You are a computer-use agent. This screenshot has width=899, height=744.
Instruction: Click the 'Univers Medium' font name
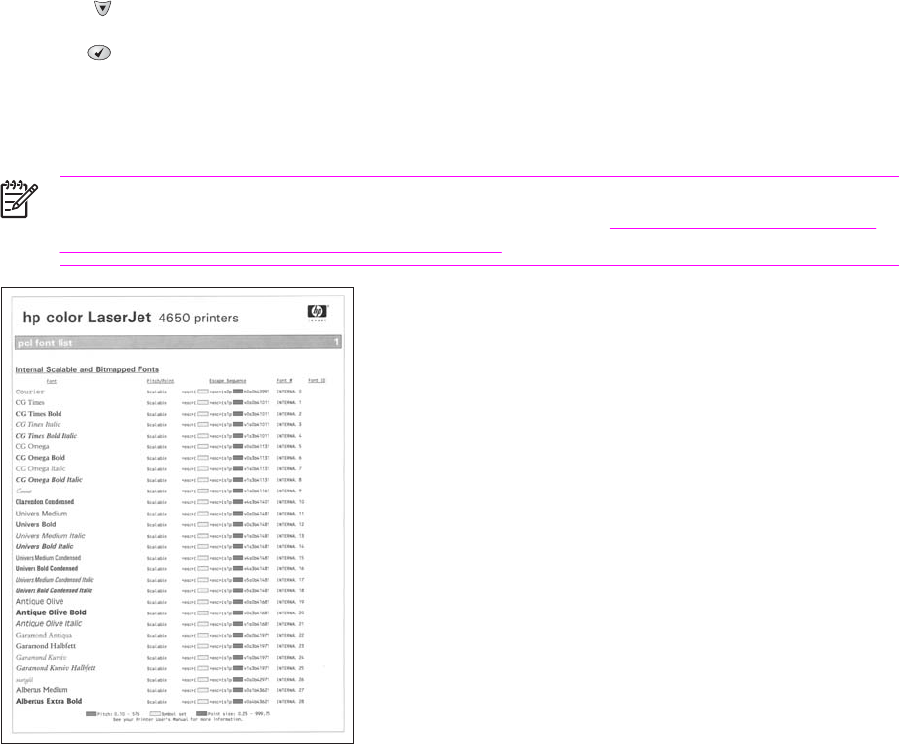(41, 514)
